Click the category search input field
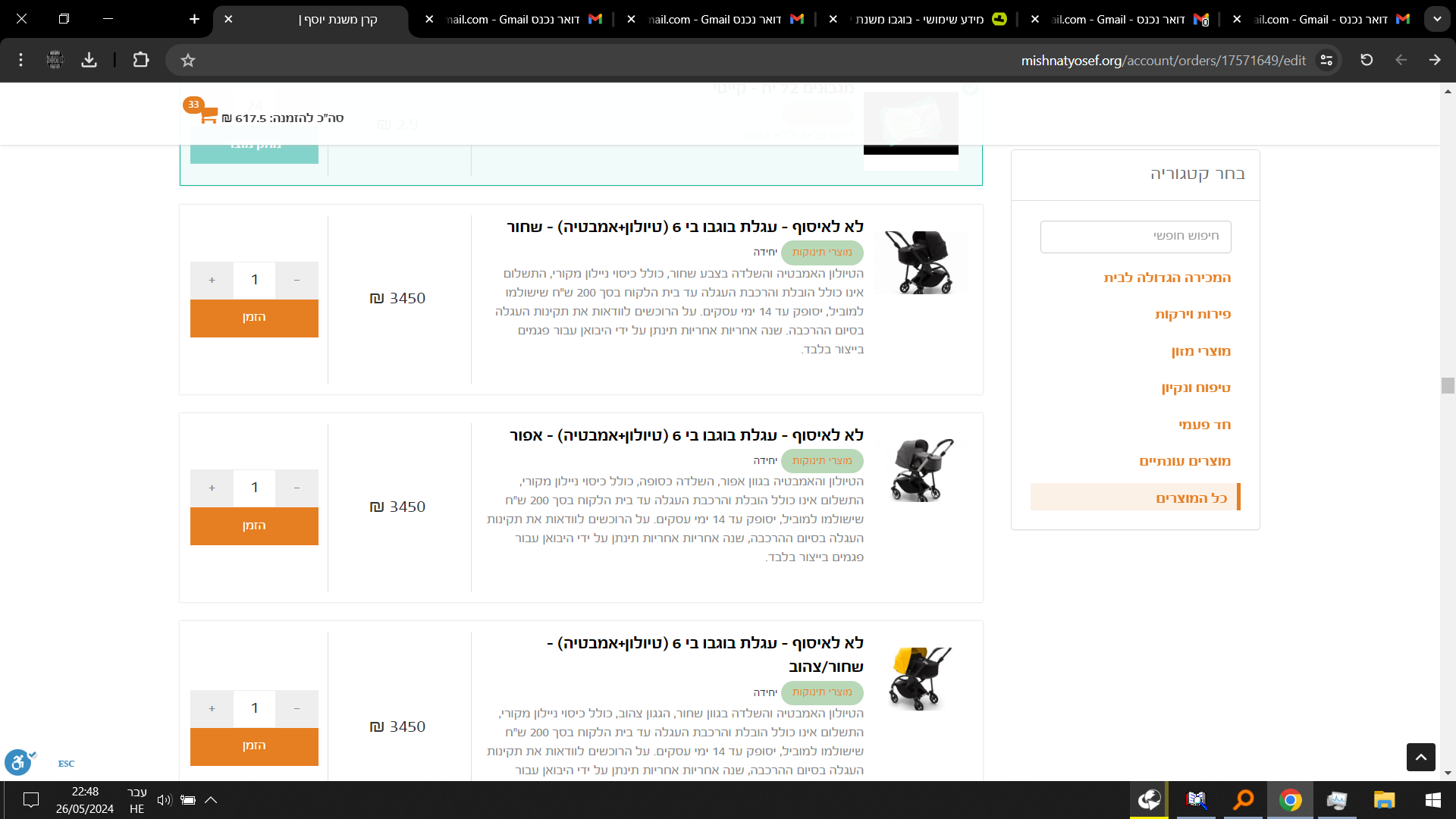This screenshot has width=1456, height=819. click(1135, 236)
